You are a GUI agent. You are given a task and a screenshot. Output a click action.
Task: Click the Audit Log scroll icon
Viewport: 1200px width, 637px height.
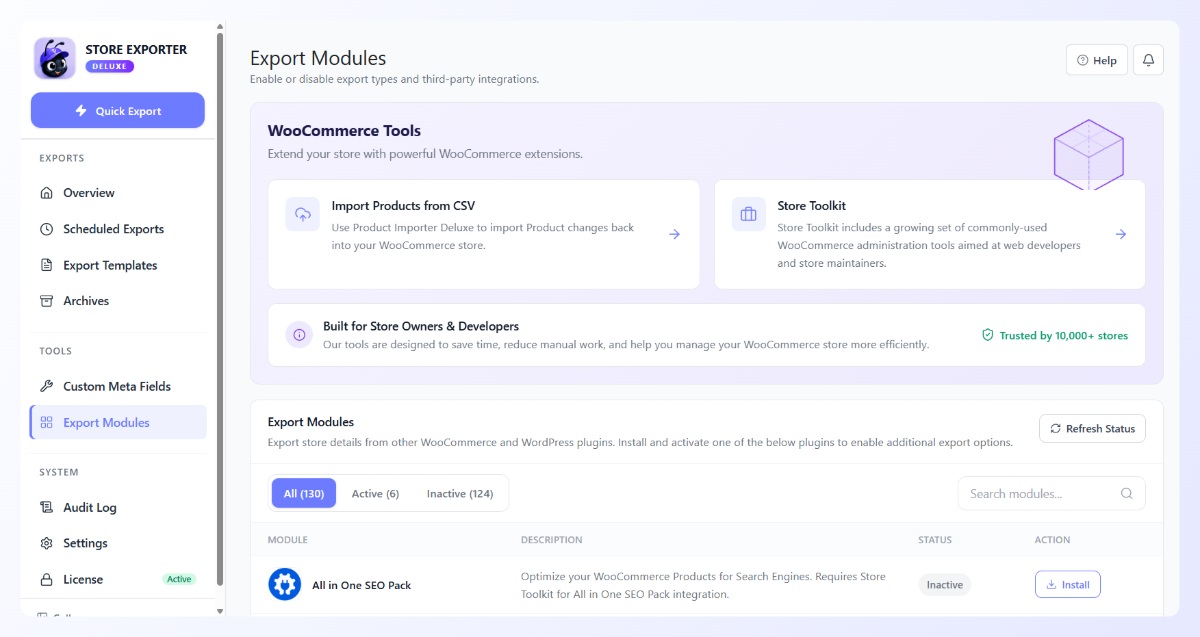coord(46,507)
